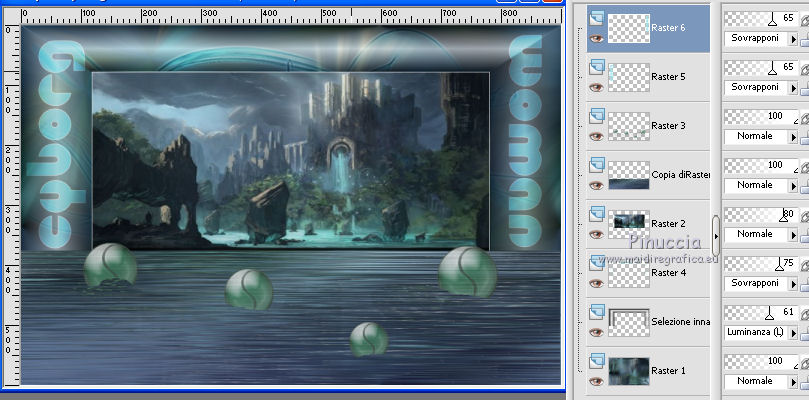809x400 pixels.
Task: Hide the Raster 3 layer
Action: click(x=596, y=136)
